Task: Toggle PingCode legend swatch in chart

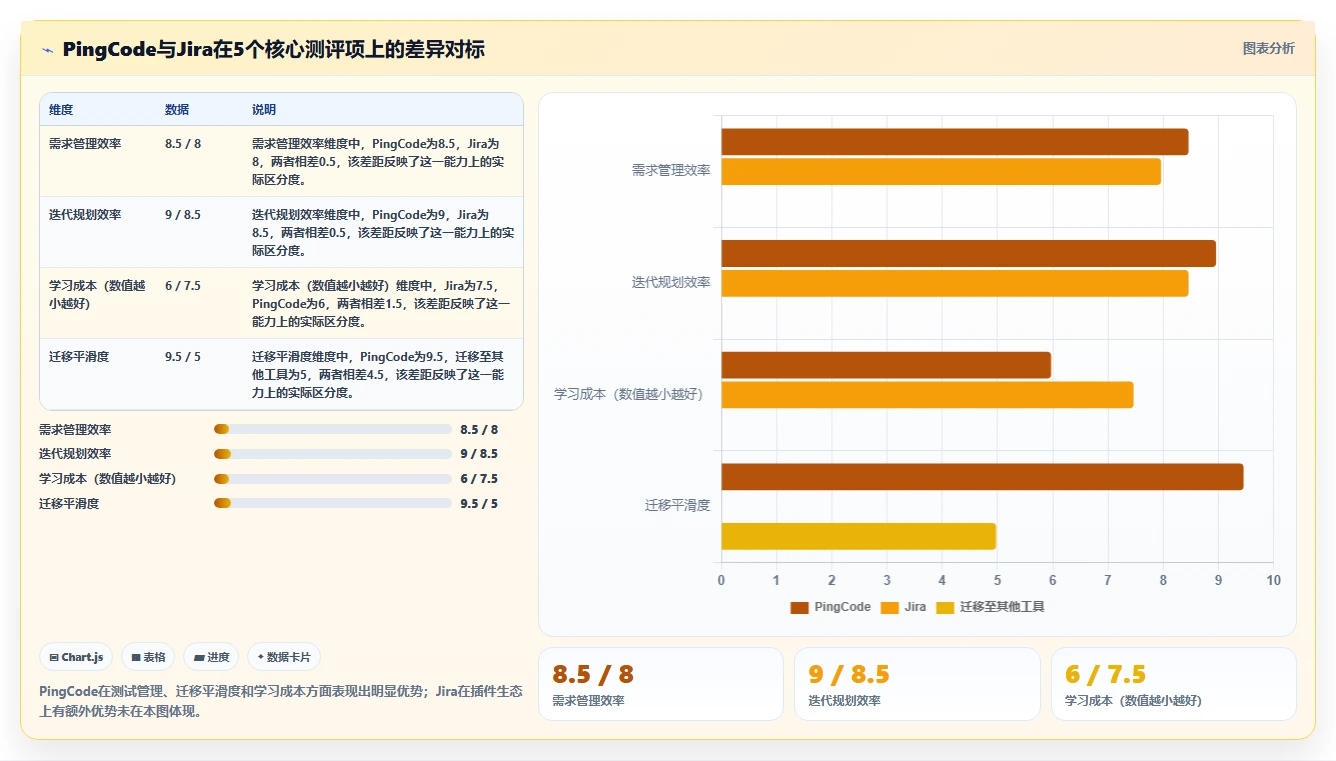Action: click(799, 607)
